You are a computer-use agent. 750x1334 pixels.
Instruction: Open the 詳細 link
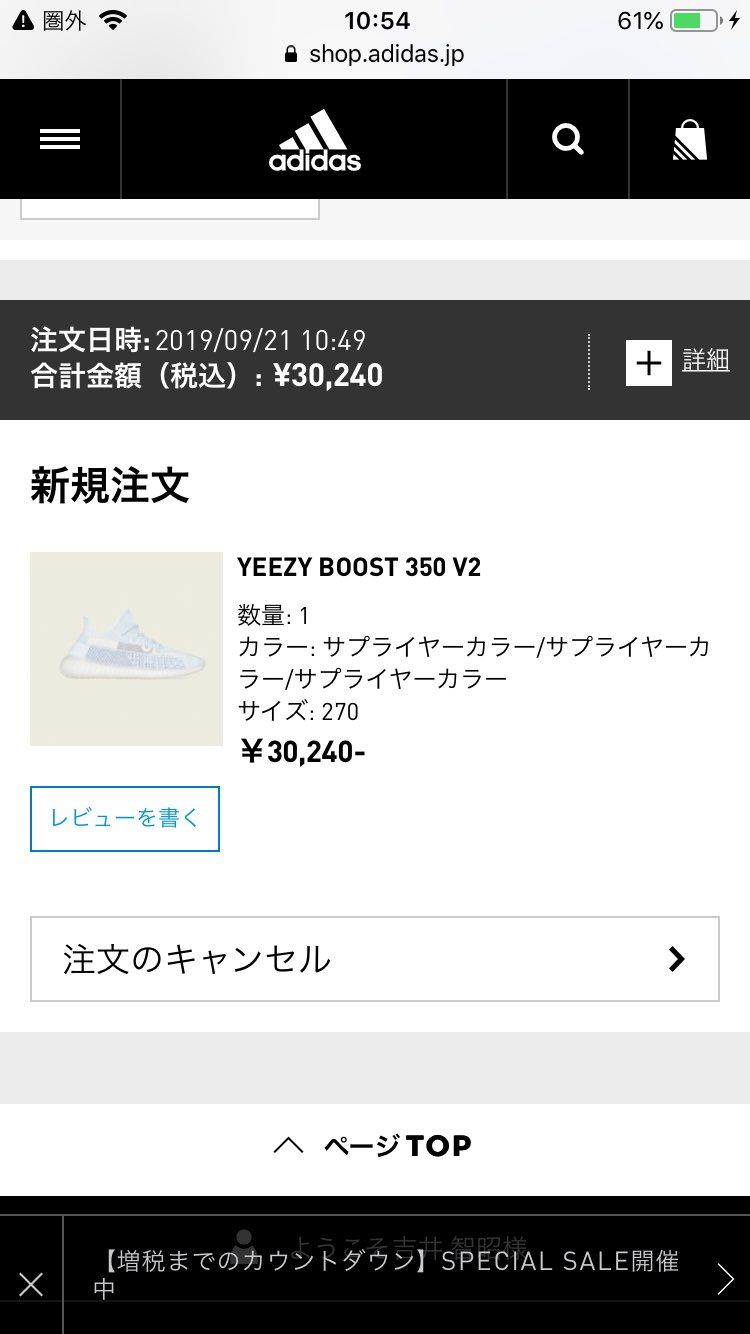point(706,360)
